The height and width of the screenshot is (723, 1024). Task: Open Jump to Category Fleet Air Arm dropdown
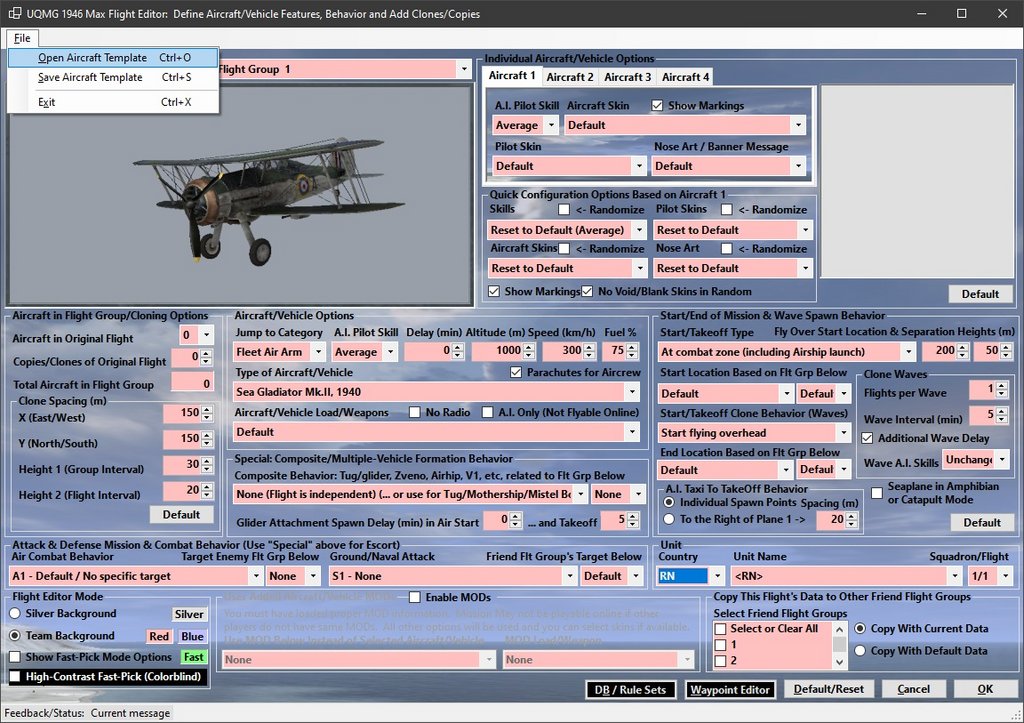pos(318,352)
